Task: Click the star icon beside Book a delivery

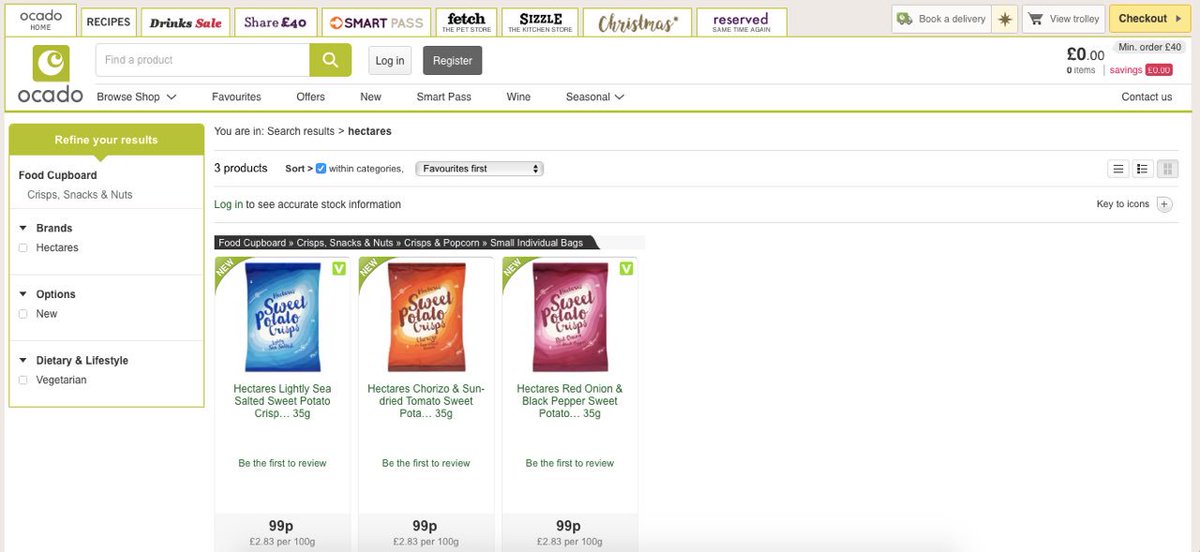Action: pos(1004,19)
